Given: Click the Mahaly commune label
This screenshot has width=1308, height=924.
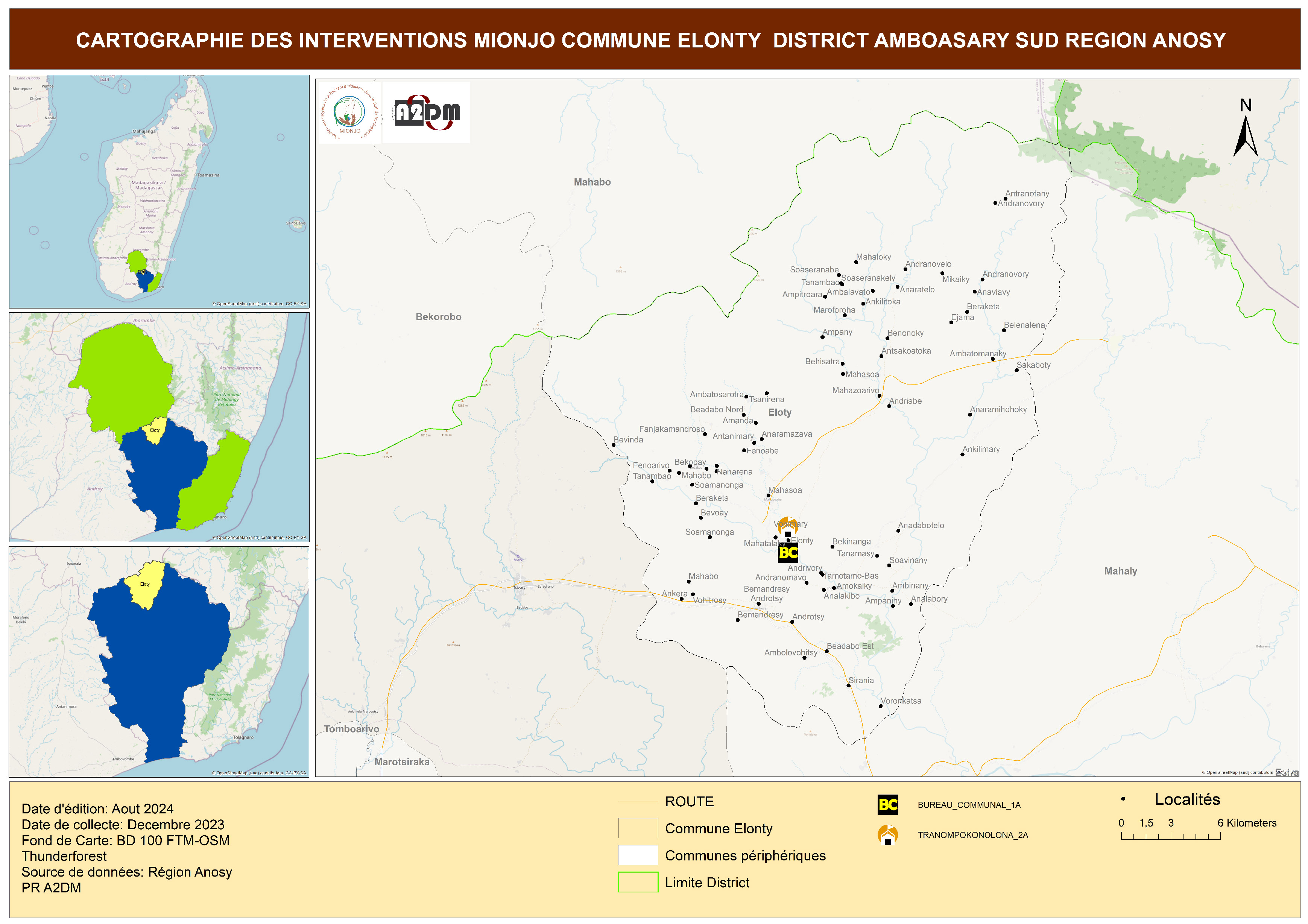Looking at the screenshot, I should [x=1120, y=571].
